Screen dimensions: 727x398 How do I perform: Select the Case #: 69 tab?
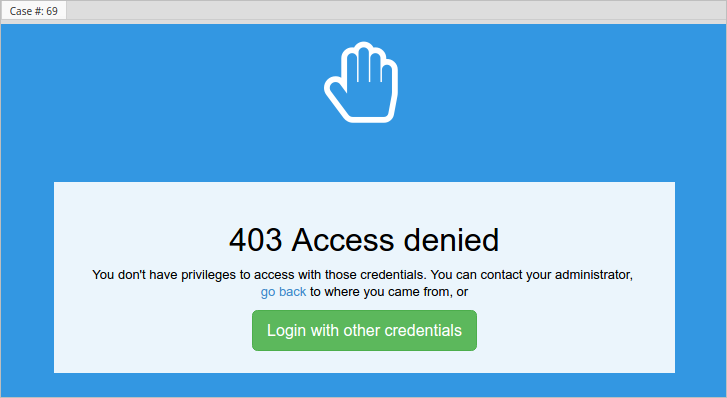(x=33, y=11)
